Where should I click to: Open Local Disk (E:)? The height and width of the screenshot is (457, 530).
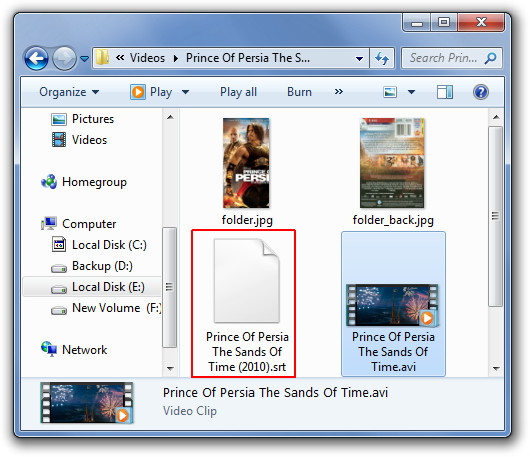point(108,287)
